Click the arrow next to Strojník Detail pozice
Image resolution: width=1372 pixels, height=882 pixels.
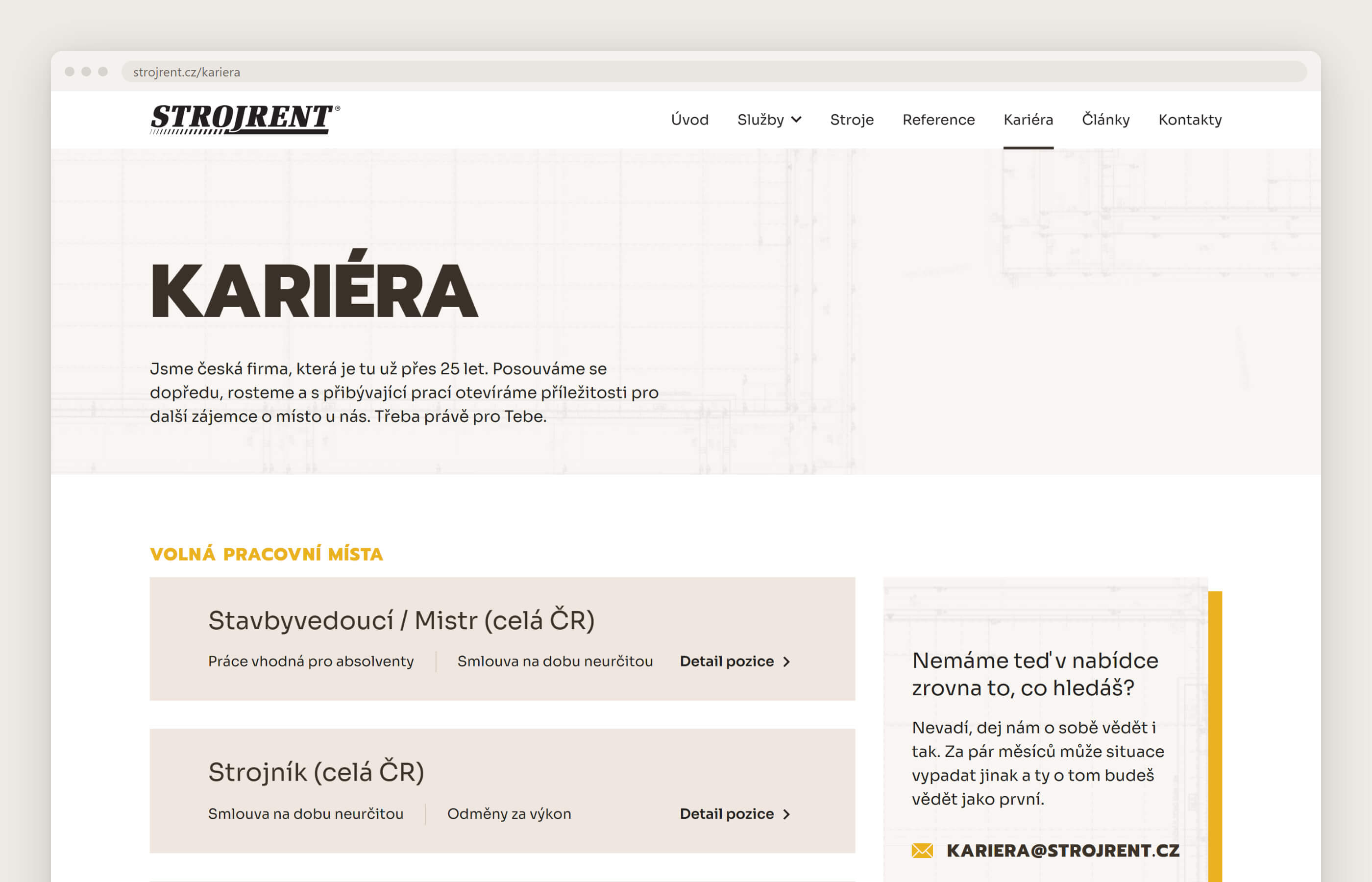[786, 814]
